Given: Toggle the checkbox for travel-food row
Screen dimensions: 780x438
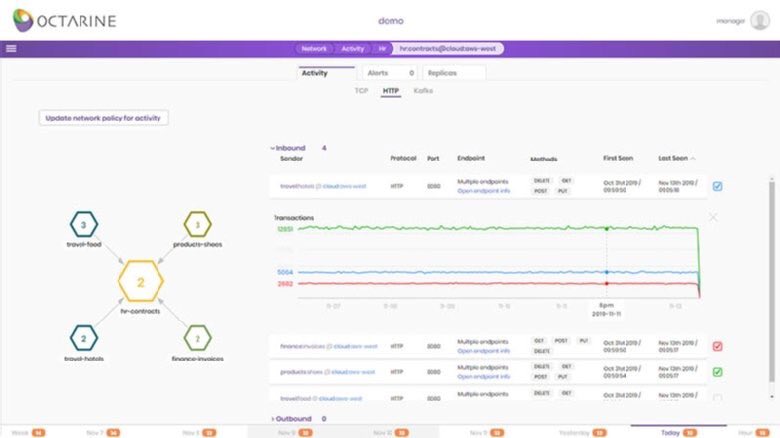Looking at the screenshot, I should [717, 398].
